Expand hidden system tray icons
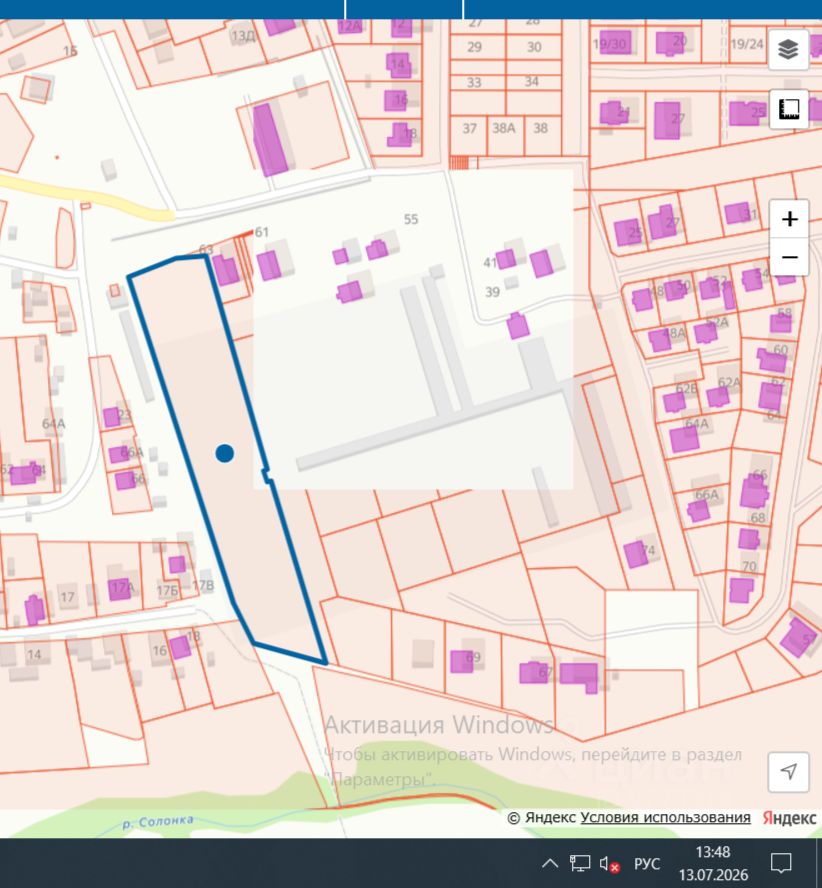This screenshot has height=888, width=822. click(x=550, y=863)
